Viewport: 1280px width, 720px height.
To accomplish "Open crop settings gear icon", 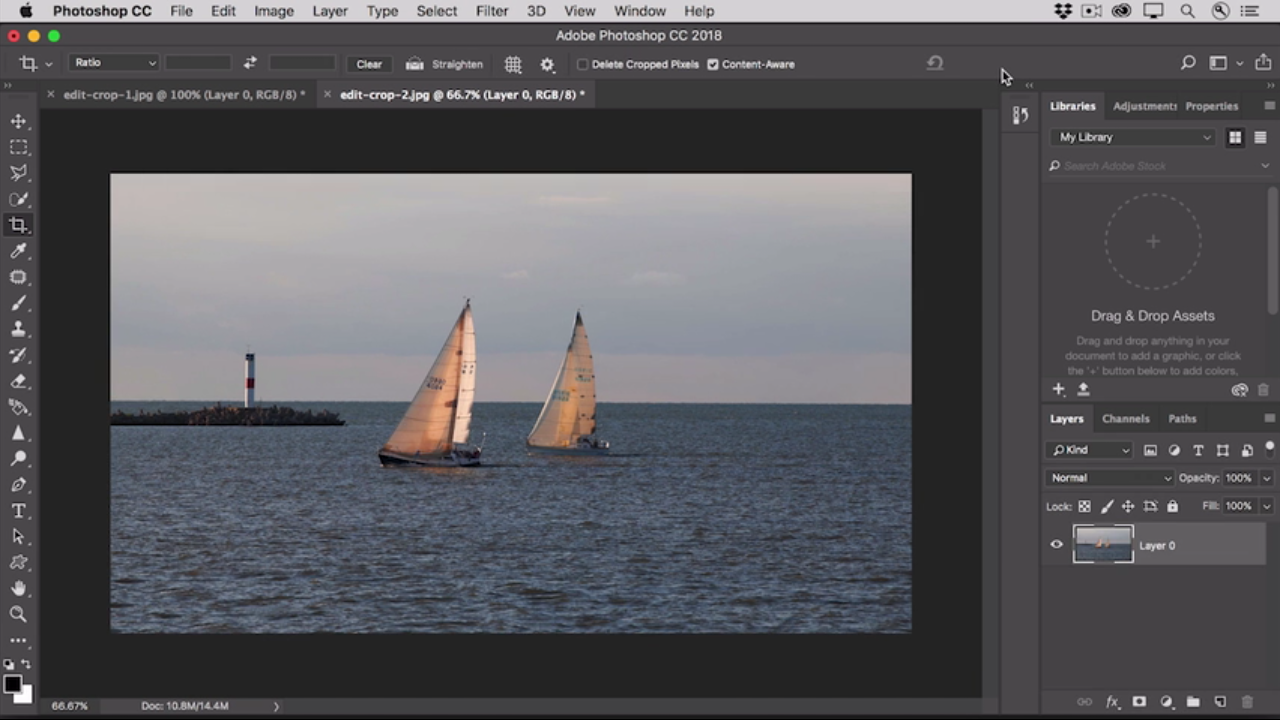I will [547, 64].
